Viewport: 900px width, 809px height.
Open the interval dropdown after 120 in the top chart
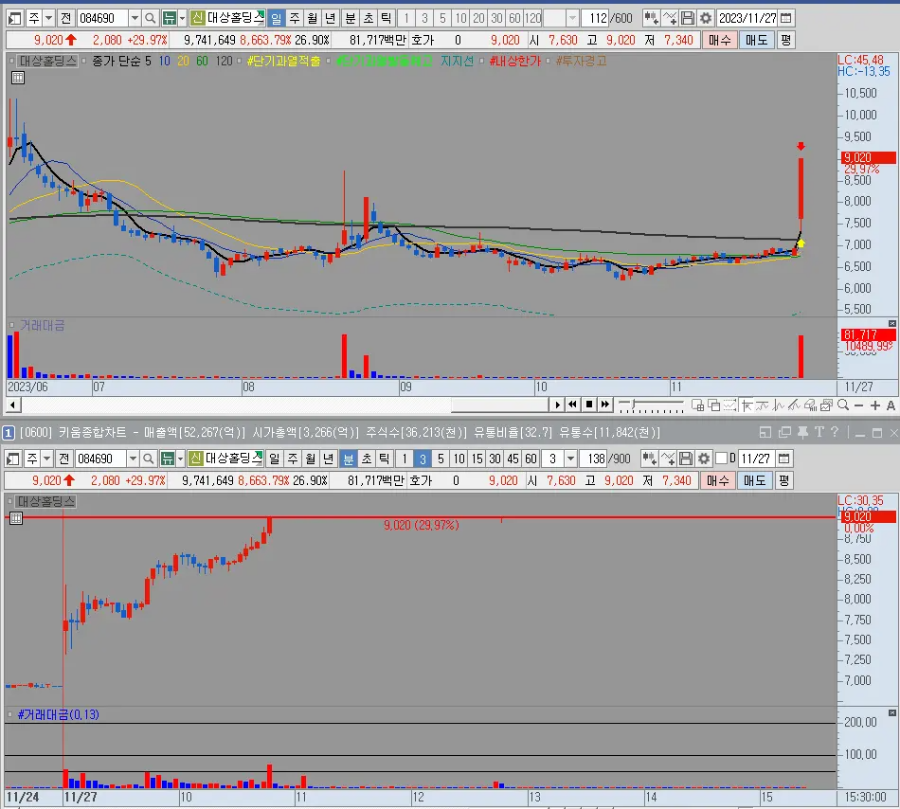(x=572, y=18)
